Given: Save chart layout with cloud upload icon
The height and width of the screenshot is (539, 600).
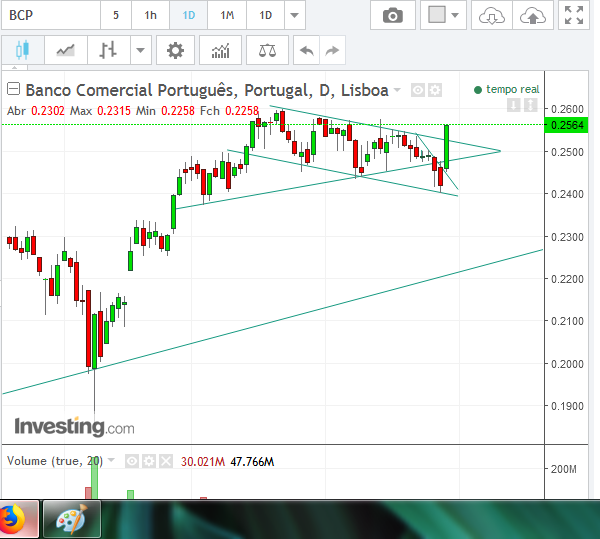Looking at the screenshot, I should pos(533,15).
